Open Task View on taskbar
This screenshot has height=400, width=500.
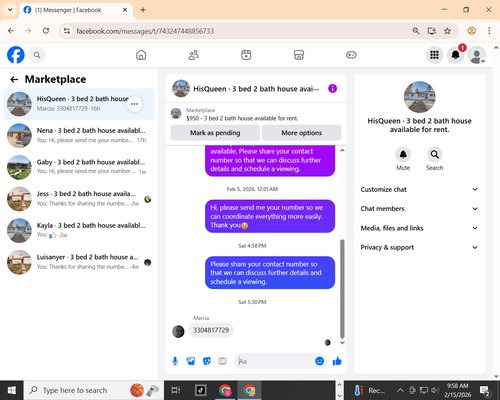click(176, 390)
